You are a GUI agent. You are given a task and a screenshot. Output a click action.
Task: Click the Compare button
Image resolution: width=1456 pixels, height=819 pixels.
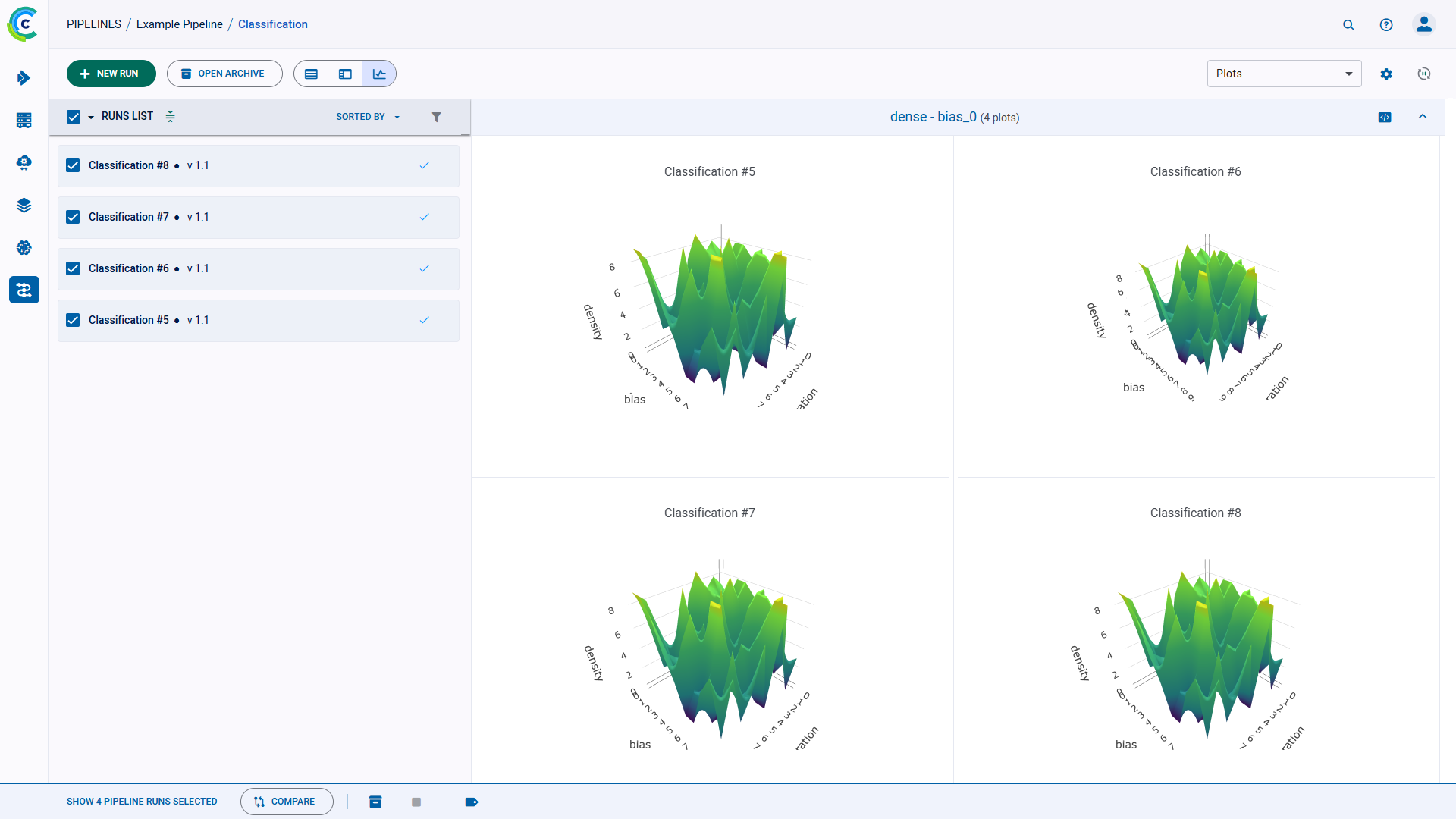287,801
